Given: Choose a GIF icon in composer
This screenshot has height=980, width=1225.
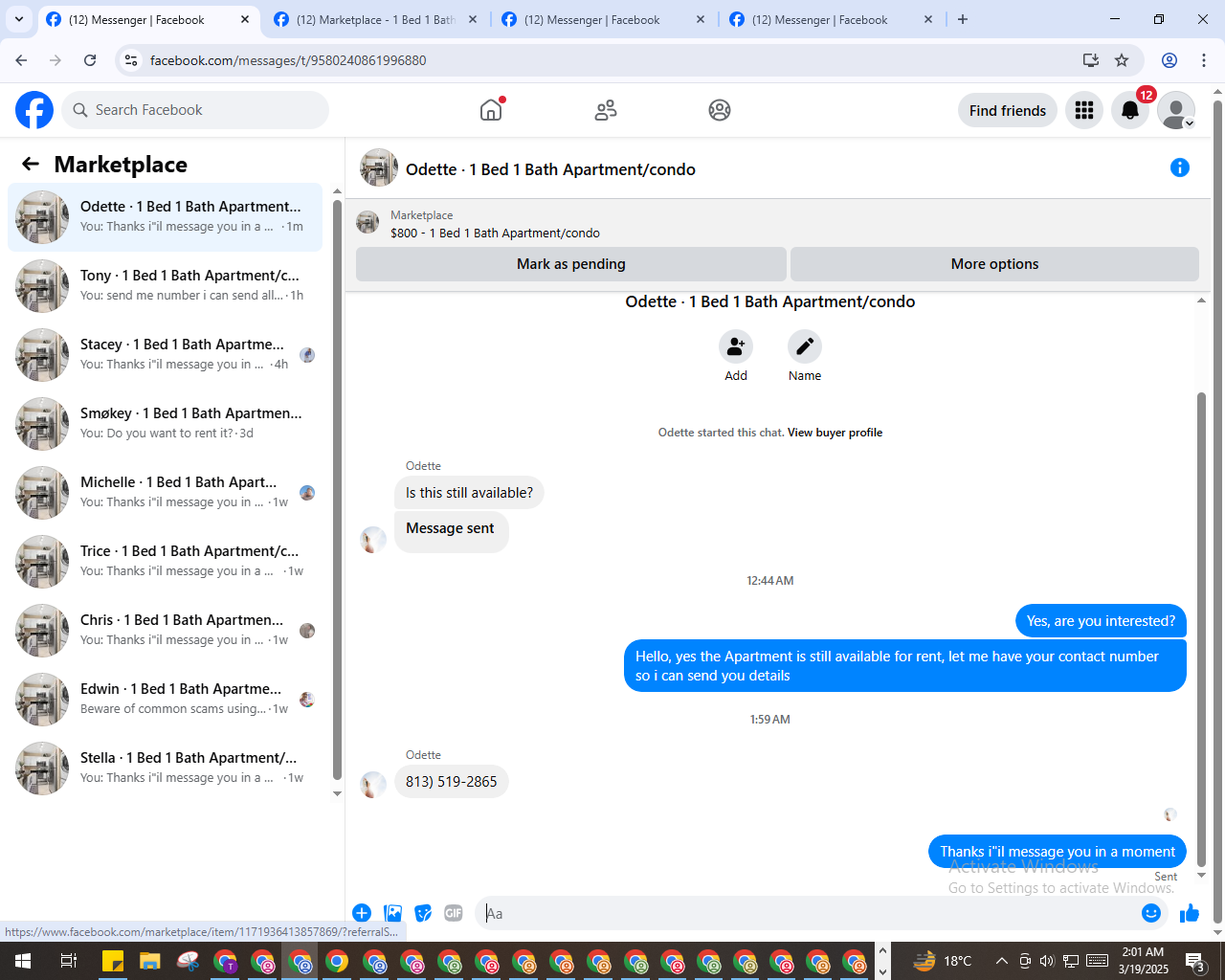Looking at the screenshot, I should click(454, 913).
